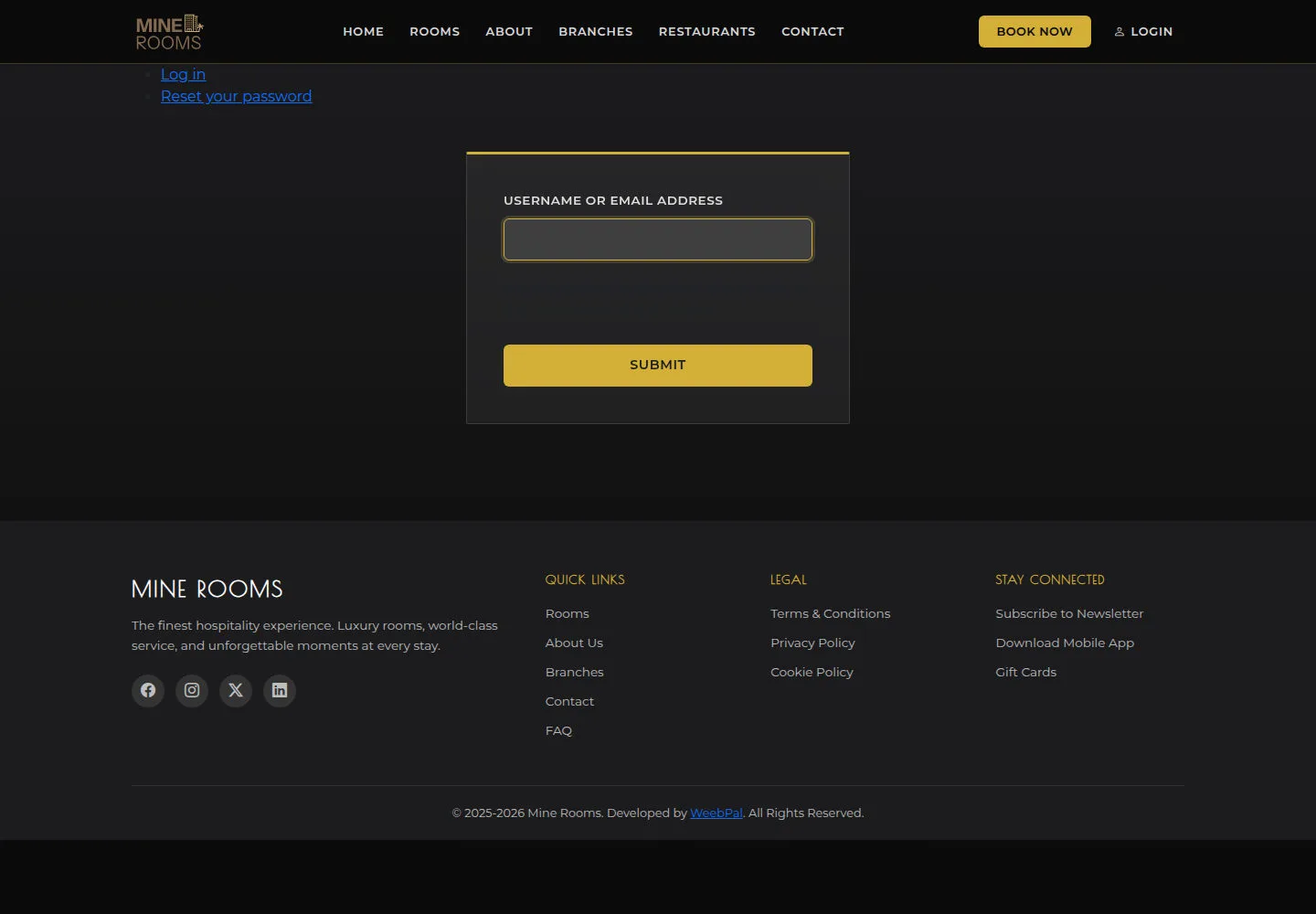Follow the Log in link

click(183, 74)
